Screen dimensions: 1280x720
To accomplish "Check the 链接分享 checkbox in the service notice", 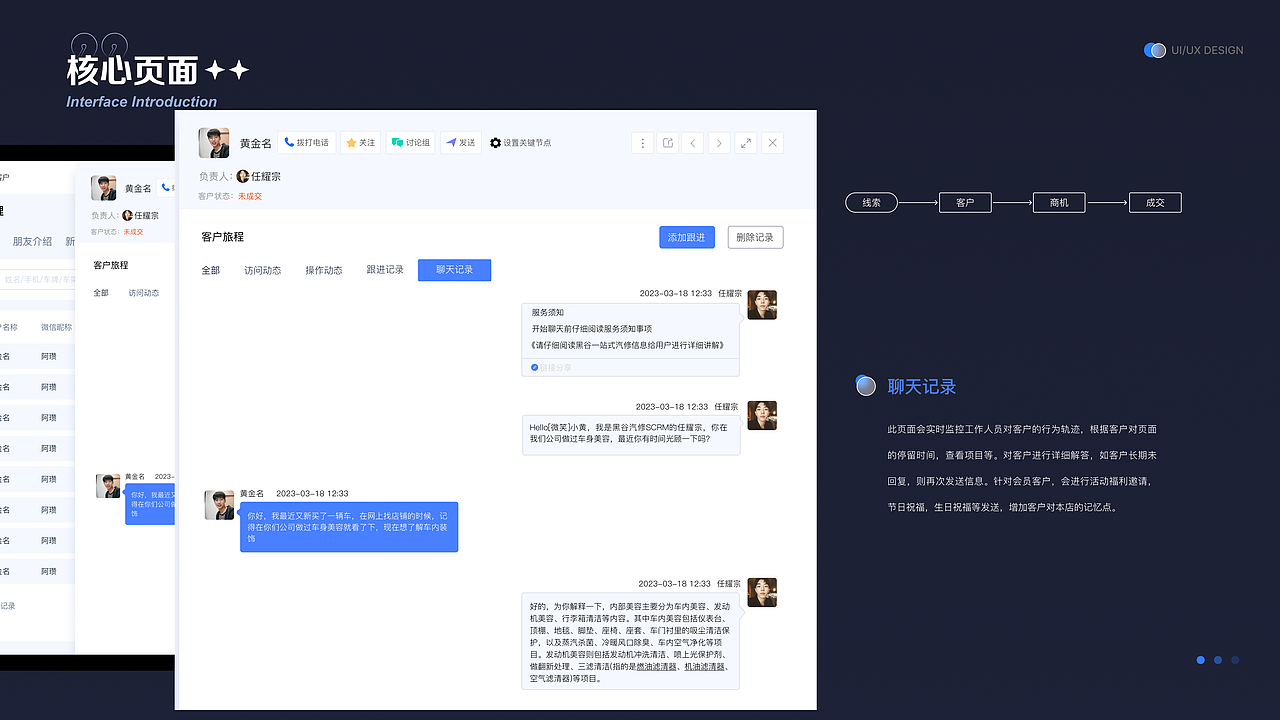I will [x=534, y=367].
